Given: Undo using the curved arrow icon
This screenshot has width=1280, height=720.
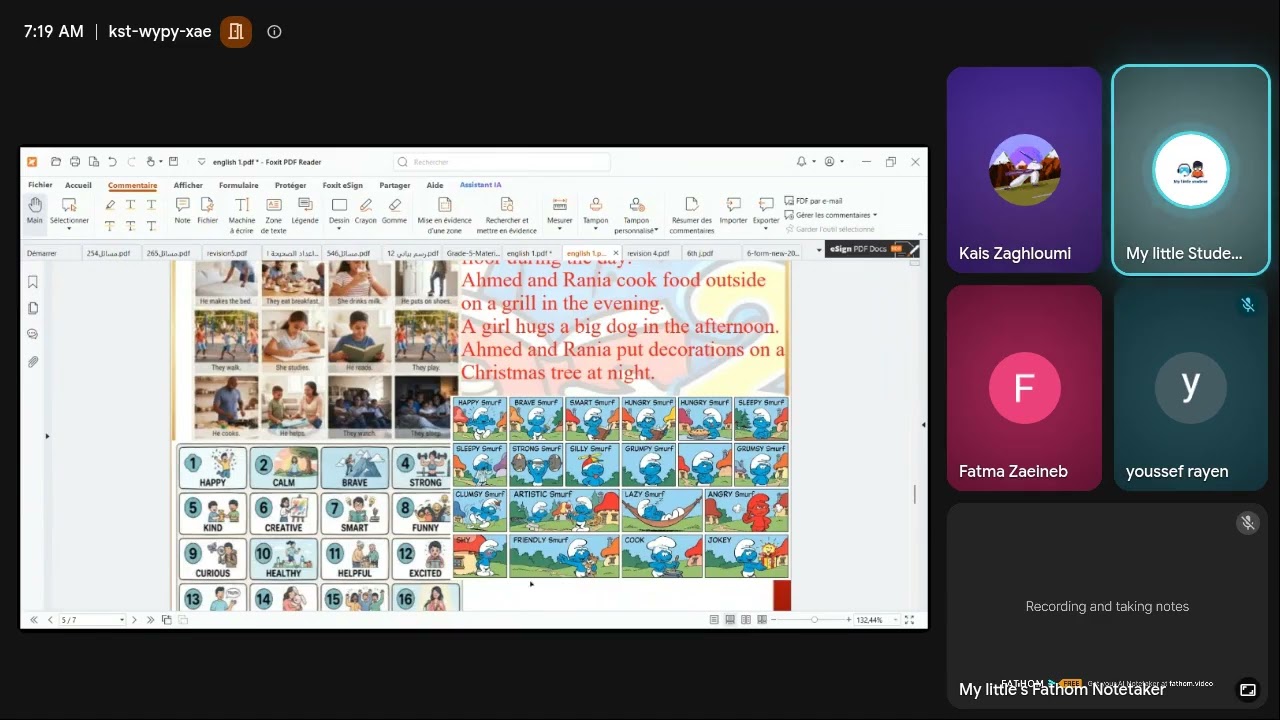Looking at the screenshot, I should pos(112,162).
